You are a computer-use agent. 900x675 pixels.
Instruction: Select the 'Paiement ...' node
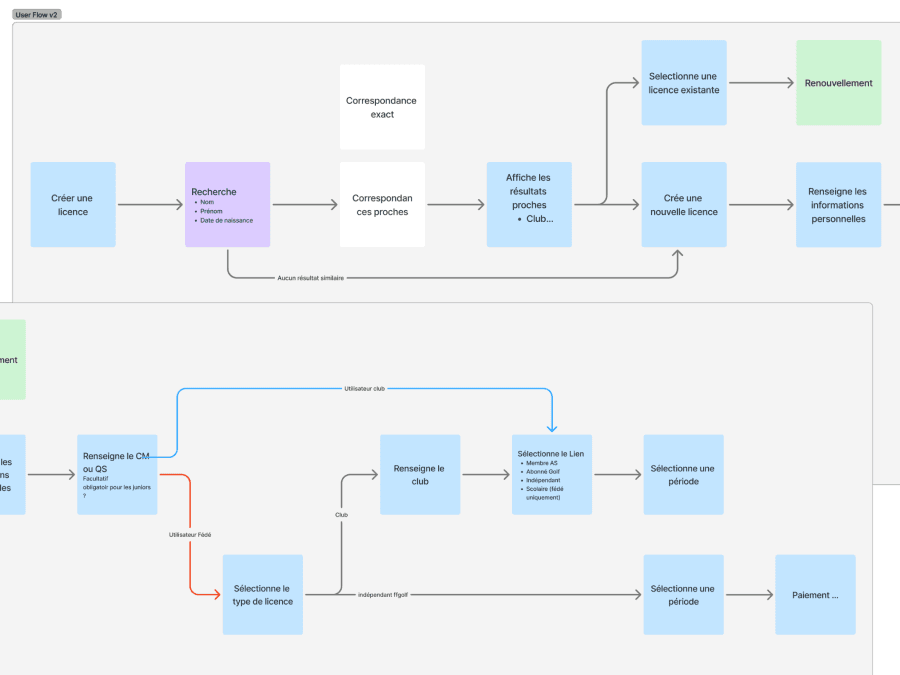(814, 594)
